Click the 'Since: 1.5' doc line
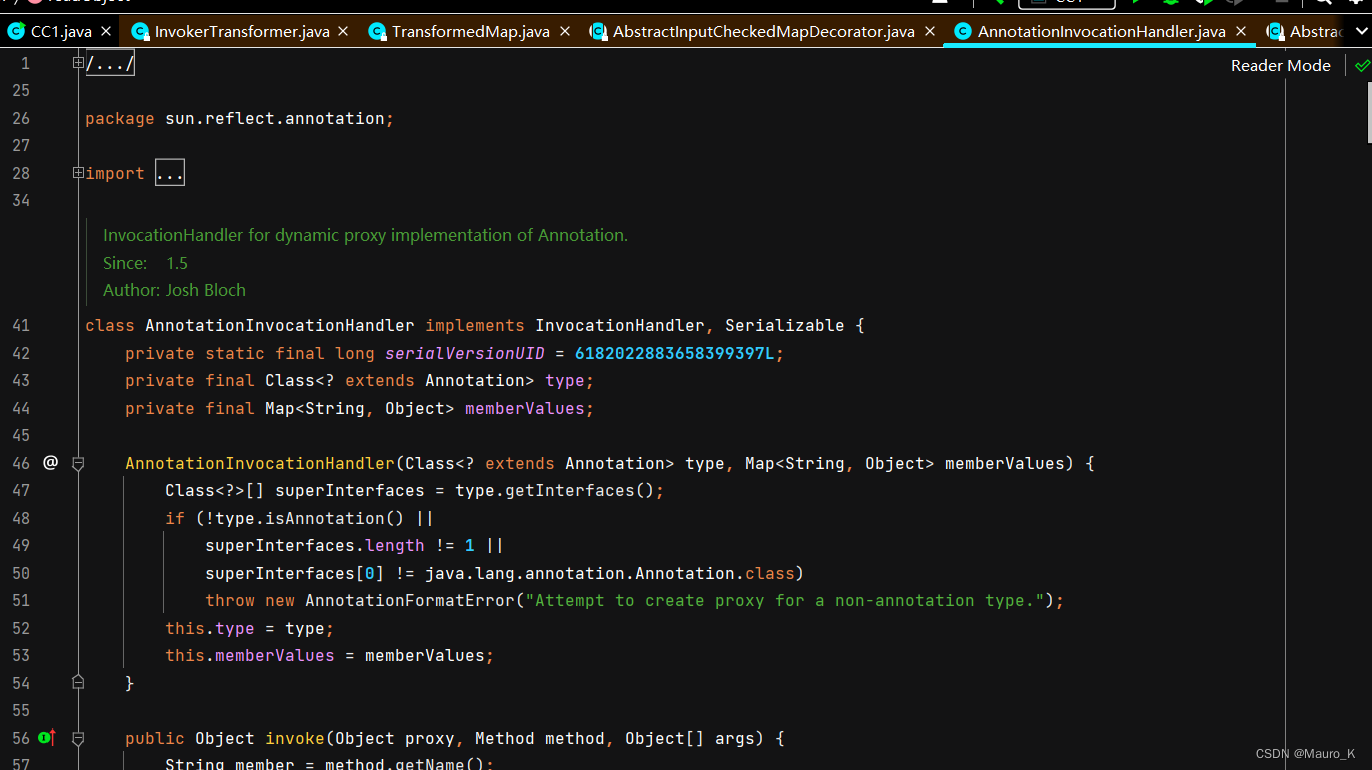Image resolution: width=1372 pixels, height=770 pixels. point(145,263)
